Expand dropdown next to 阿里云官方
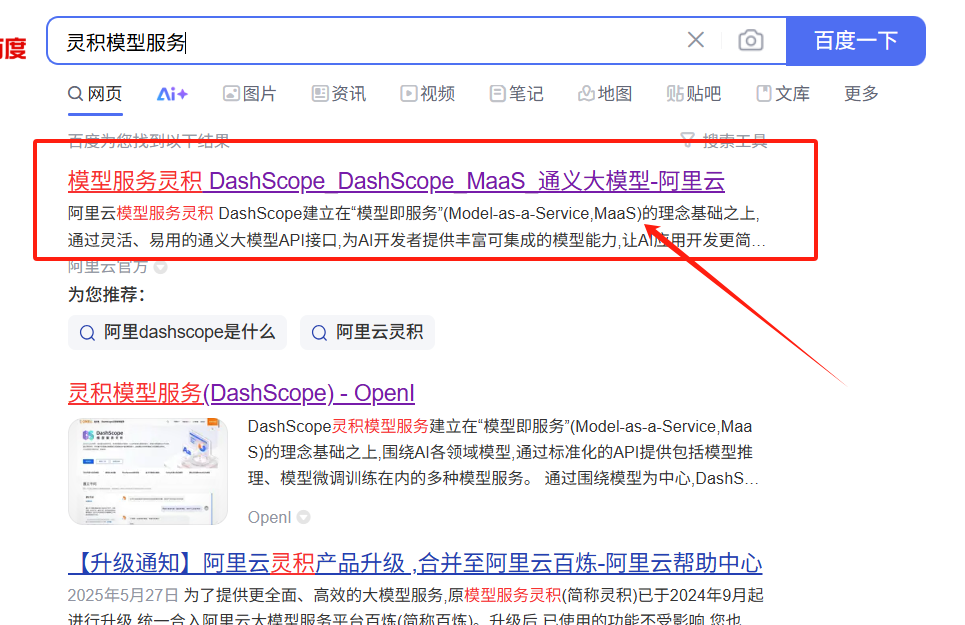 tap(161, 268)
